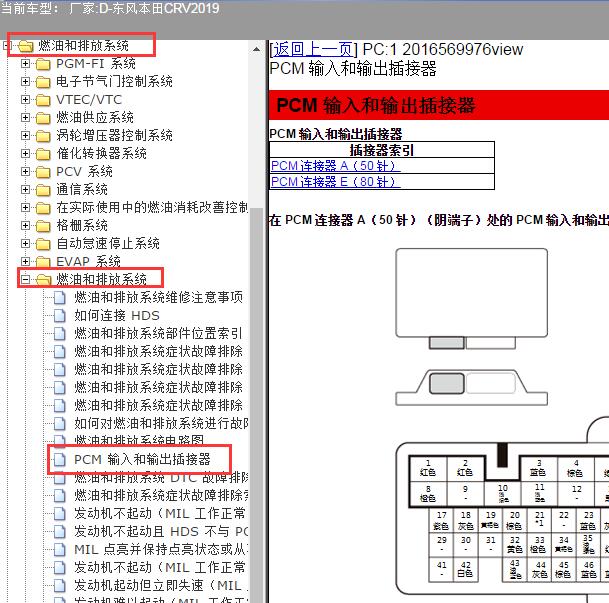Image resolution: width=609 pixels, height=603 pixels.
Task: Click the tree panel vertical scrollbar thumb
Action: [x=256, y=404]
